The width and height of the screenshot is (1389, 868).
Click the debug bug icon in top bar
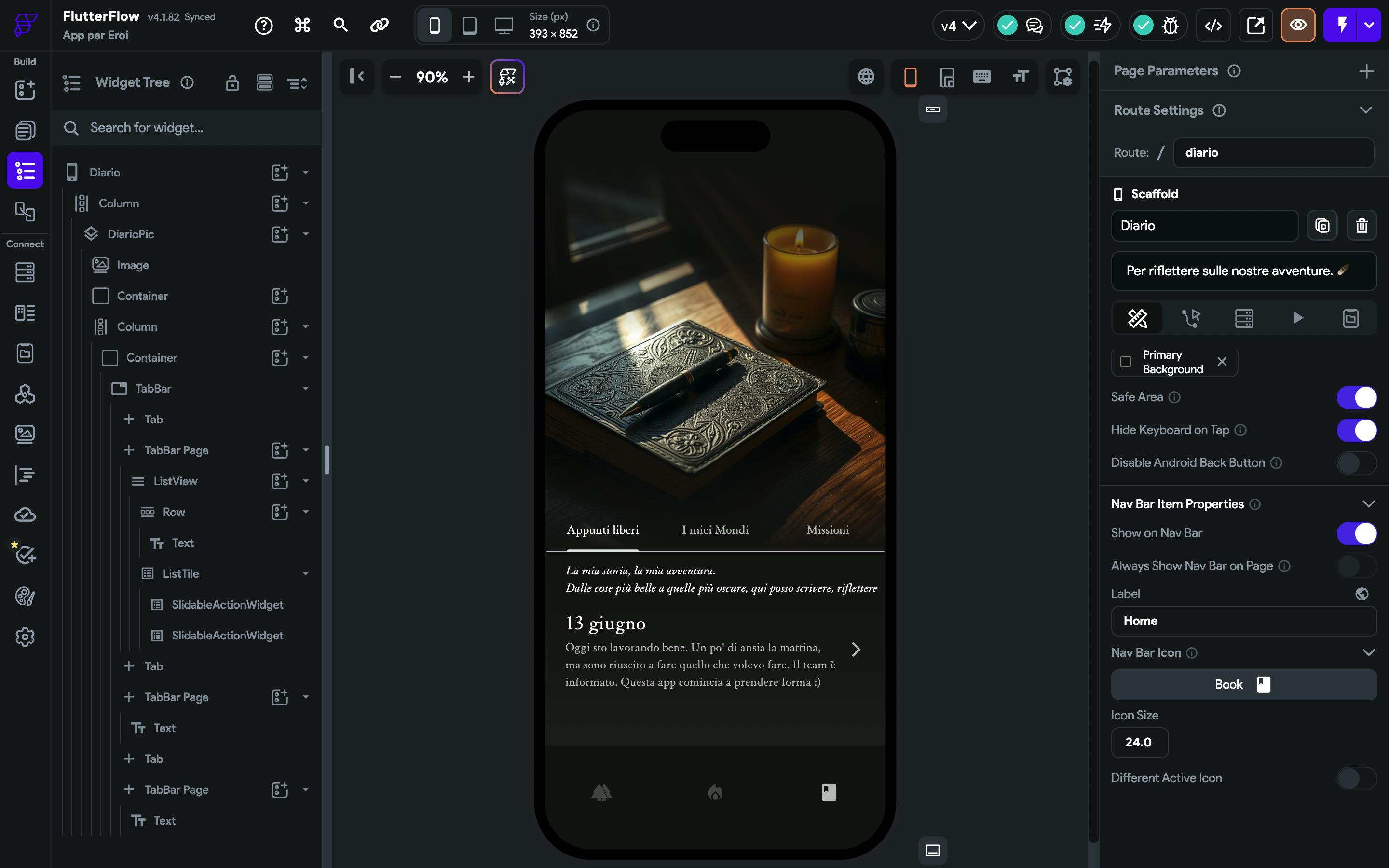1170,25
